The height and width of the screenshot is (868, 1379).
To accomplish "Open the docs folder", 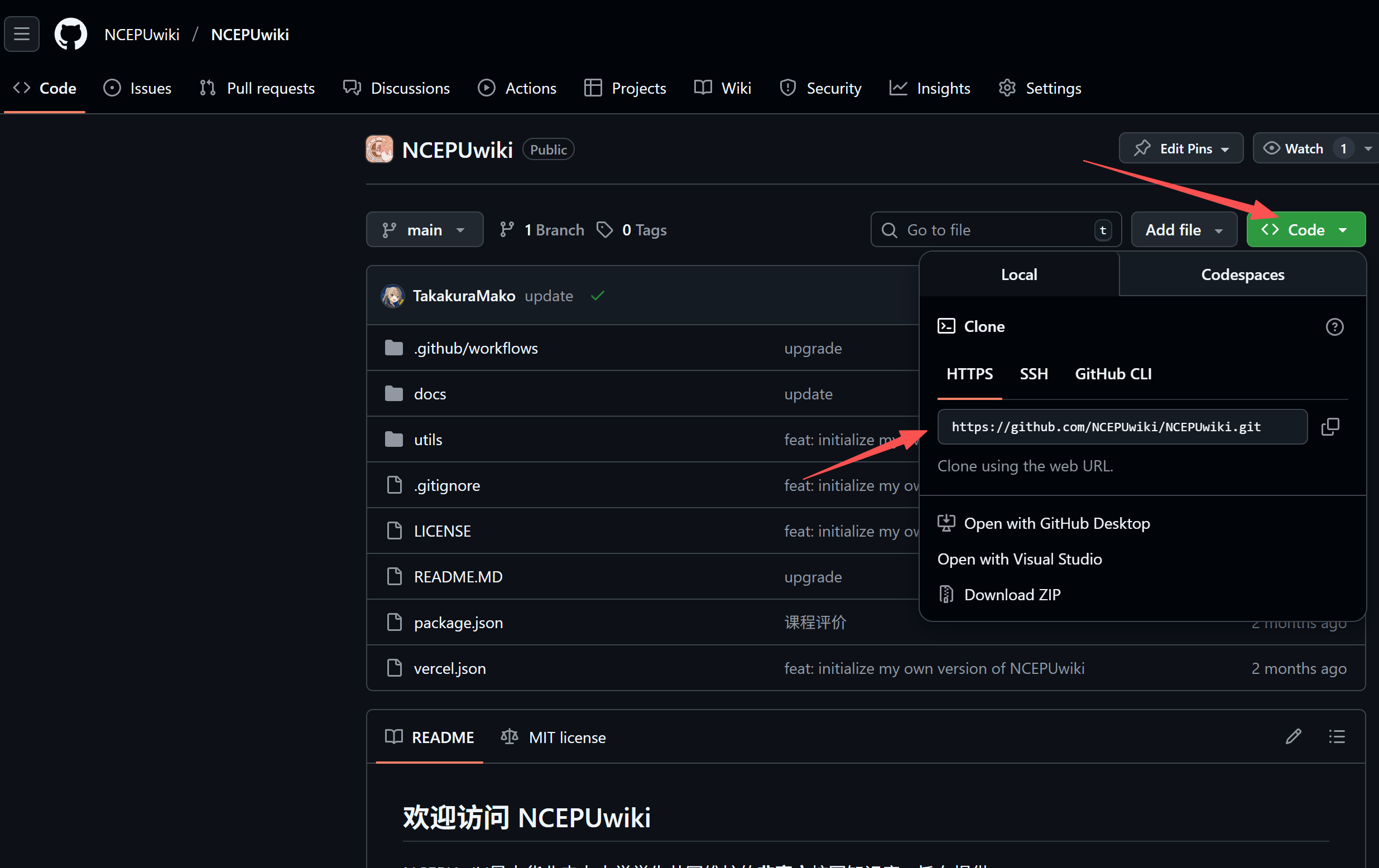I will tap(430, 394).
